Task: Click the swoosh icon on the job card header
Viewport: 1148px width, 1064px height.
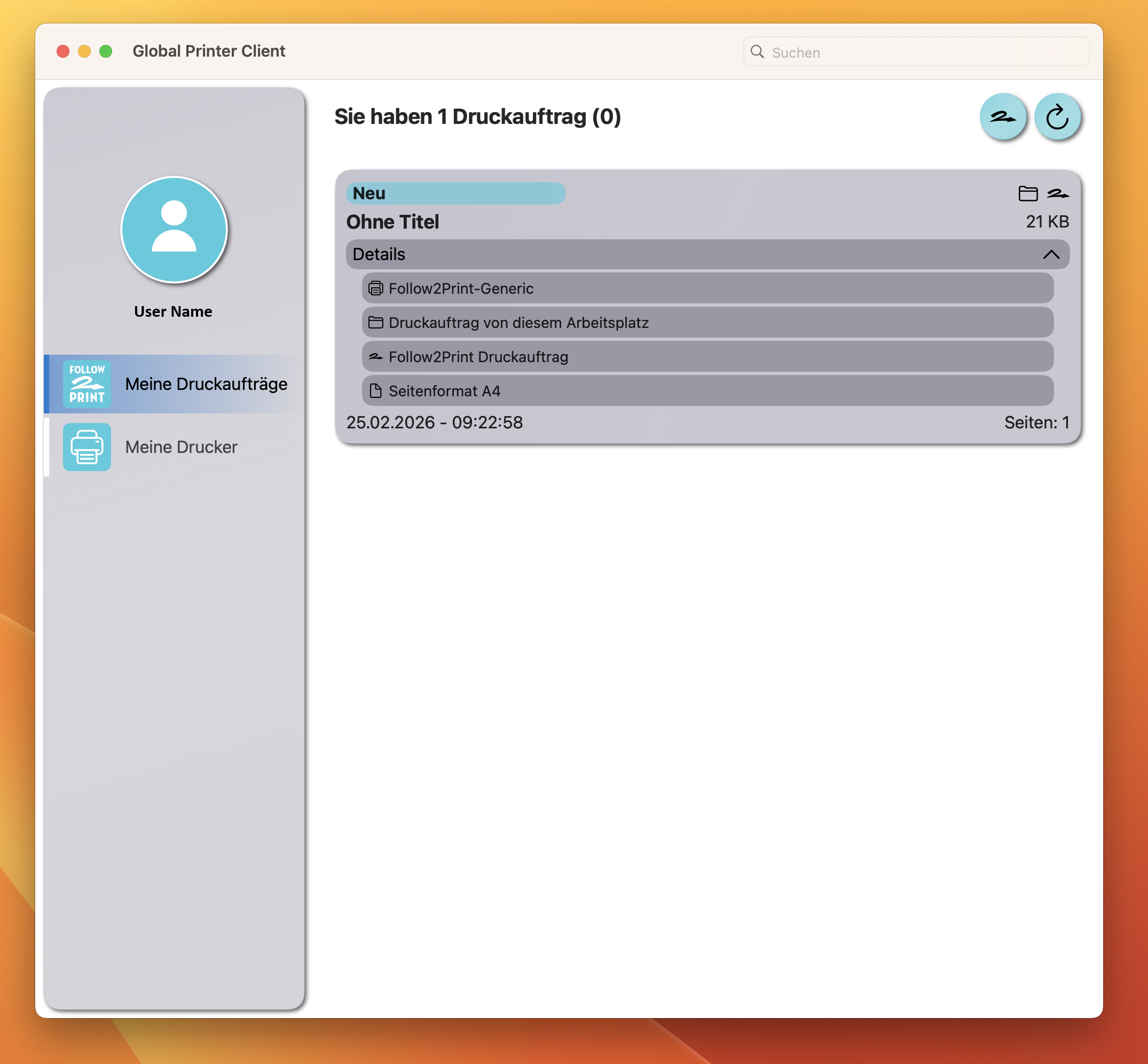Action: click(1059, 194)
